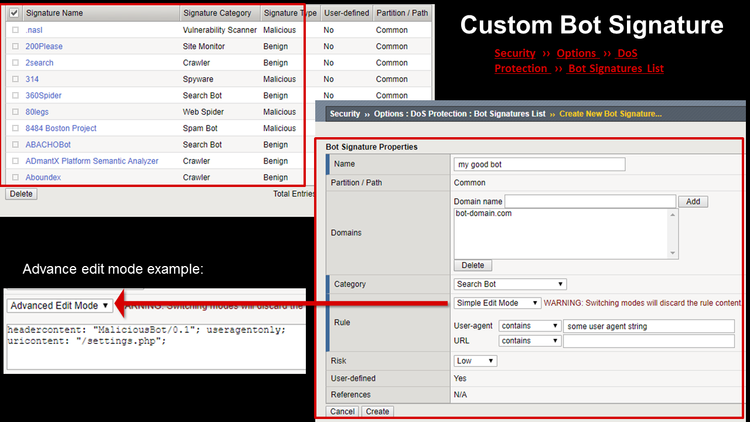Open the ABACHOBot signature link

pyautogui.click(x=48, y=144)
